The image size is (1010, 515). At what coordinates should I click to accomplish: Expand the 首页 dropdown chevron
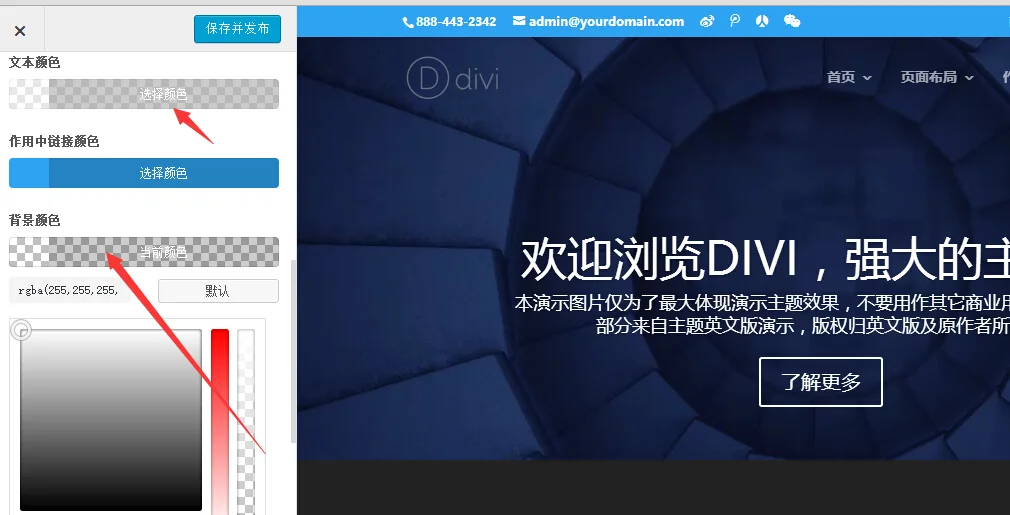pos(867,78)
